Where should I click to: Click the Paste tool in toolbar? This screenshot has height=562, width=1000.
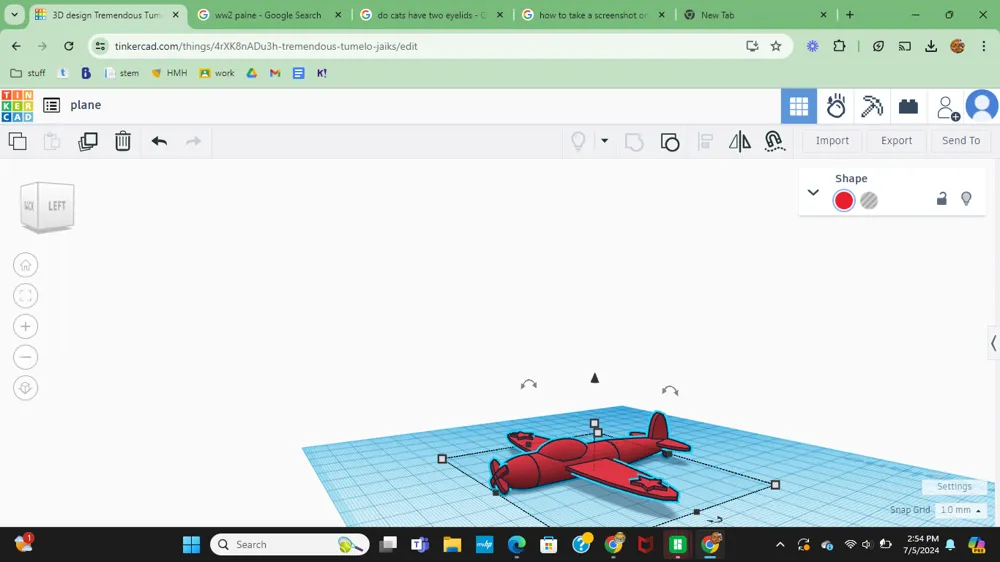click(52, 141)
